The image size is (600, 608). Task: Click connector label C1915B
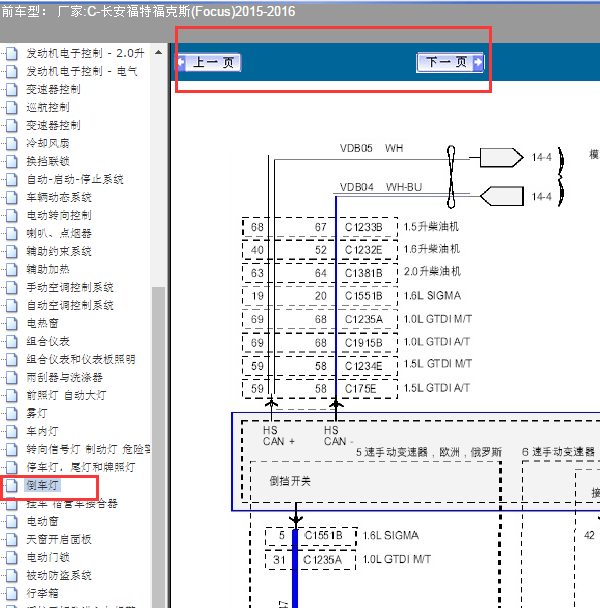click(x=364, y=343)
